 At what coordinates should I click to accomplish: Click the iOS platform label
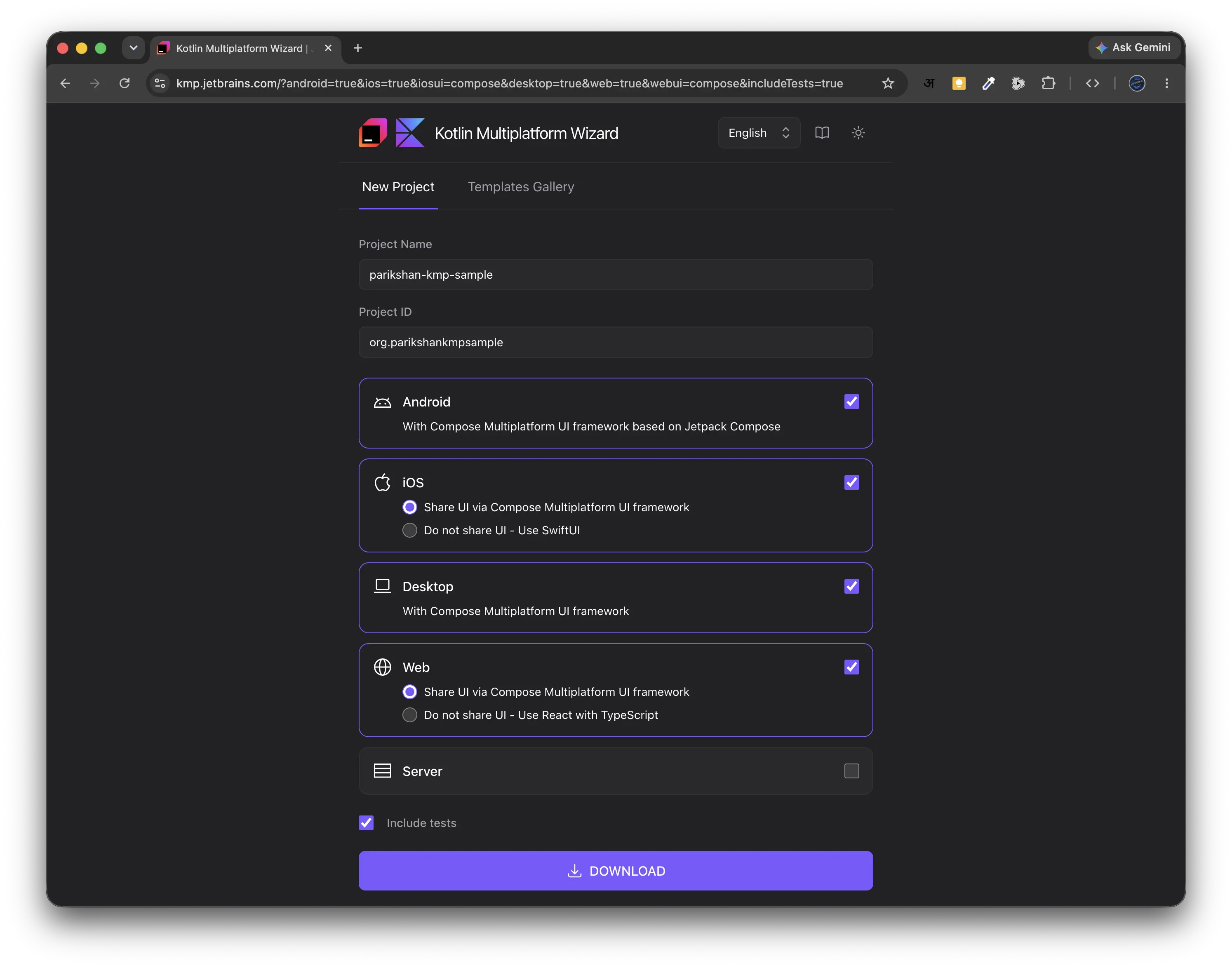413,482
